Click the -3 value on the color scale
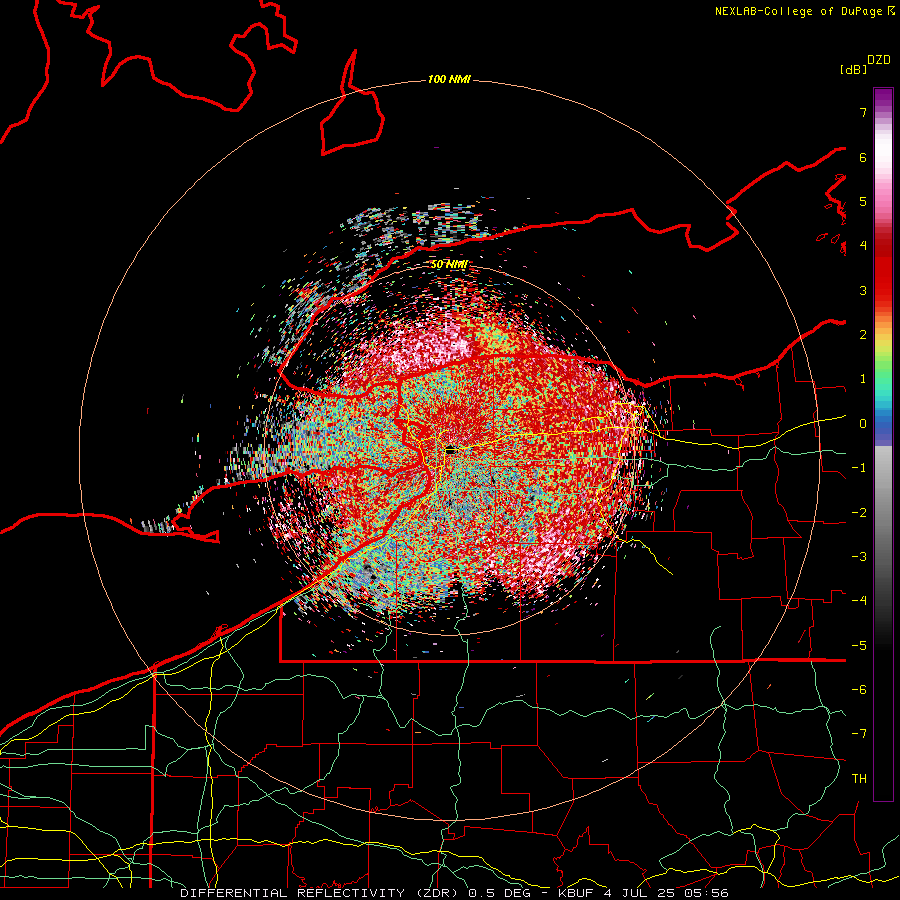The image size is (900, 900). tap(859, 556)
